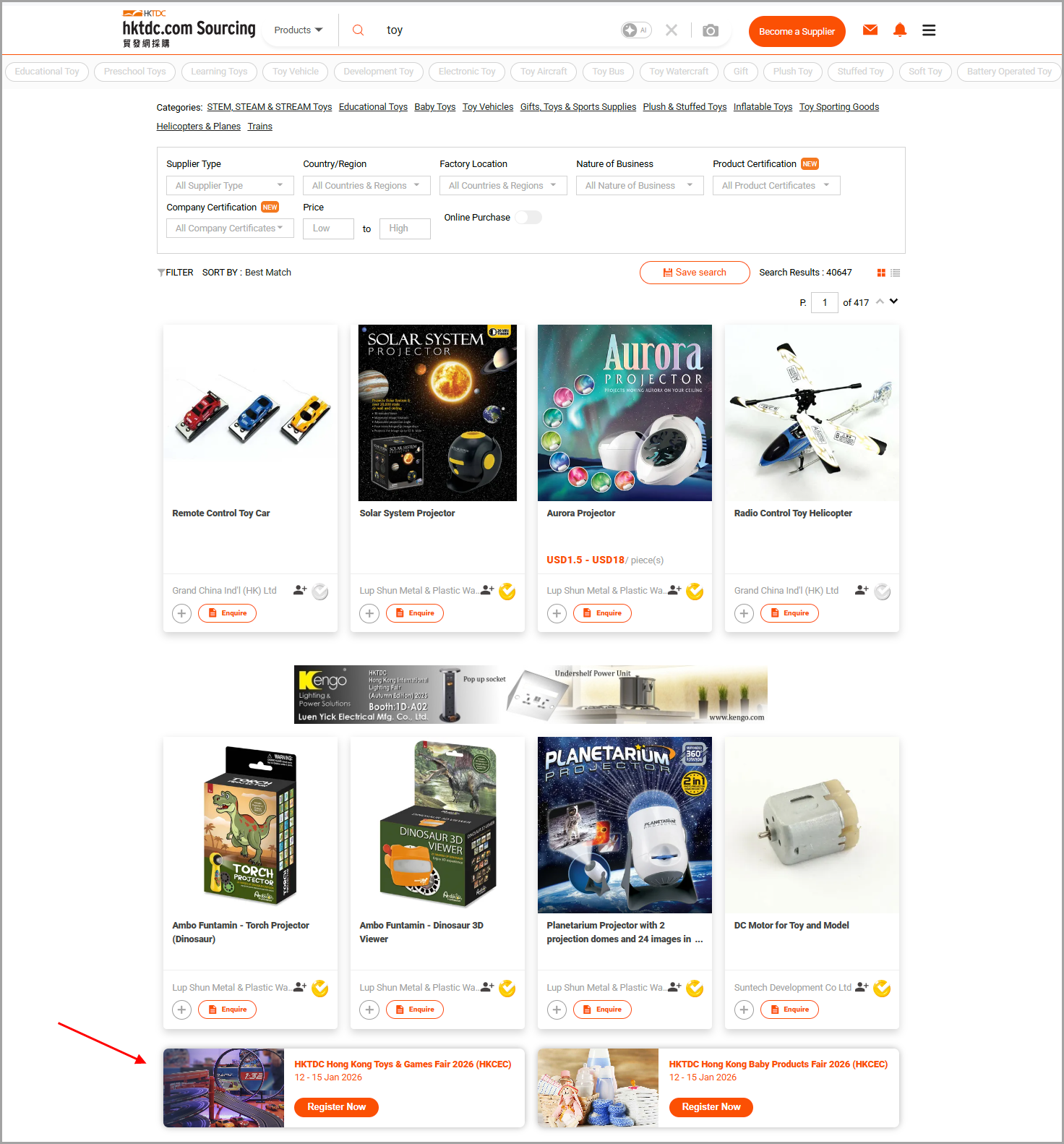Open the Products search type dropdown
This screenshot has height=1144, width=1064.
click(298, 30)
